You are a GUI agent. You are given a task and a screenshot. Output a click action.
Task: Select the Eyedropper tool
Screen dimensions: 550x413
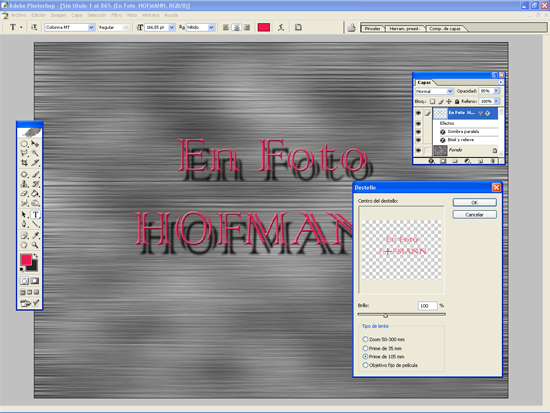point(35,235)
